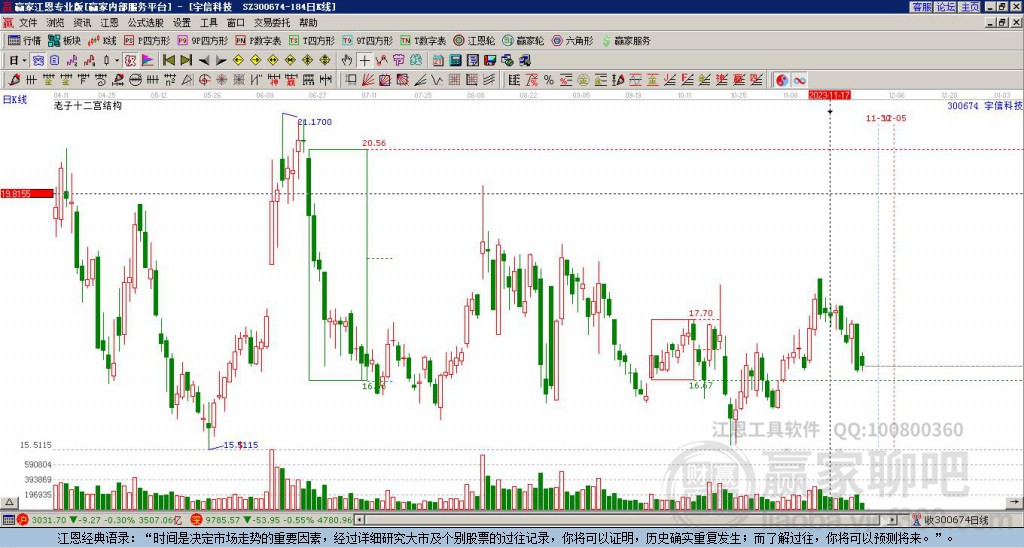
Task: Click the 21.1700 high price label
Action: tap(315, 122)
